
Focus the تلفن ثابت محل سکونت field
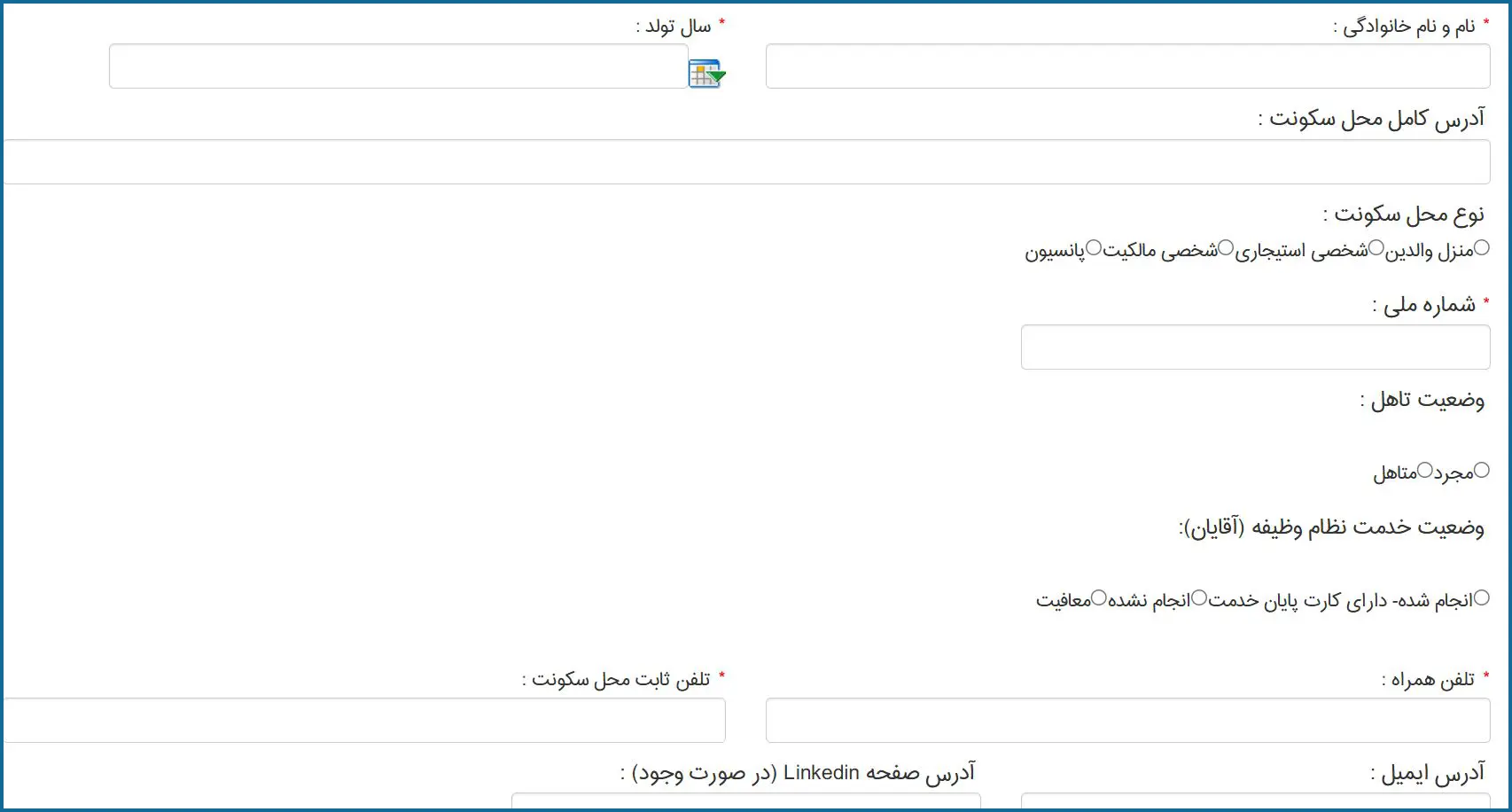364,720
